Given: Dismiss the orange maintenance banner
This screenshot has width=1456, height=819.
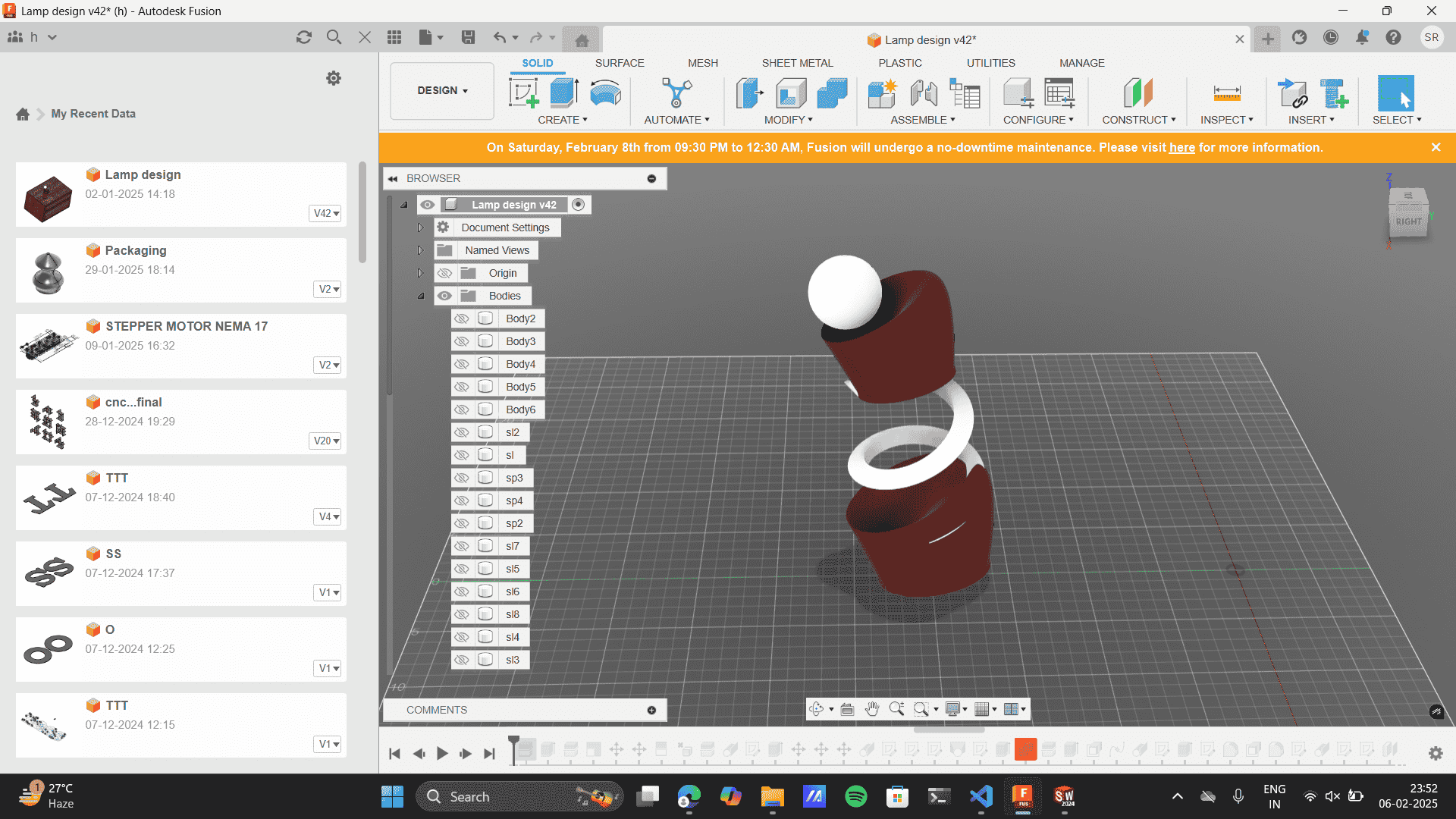Looking at the screenshot, I should pyautogui.click(x=1436, y=147).
